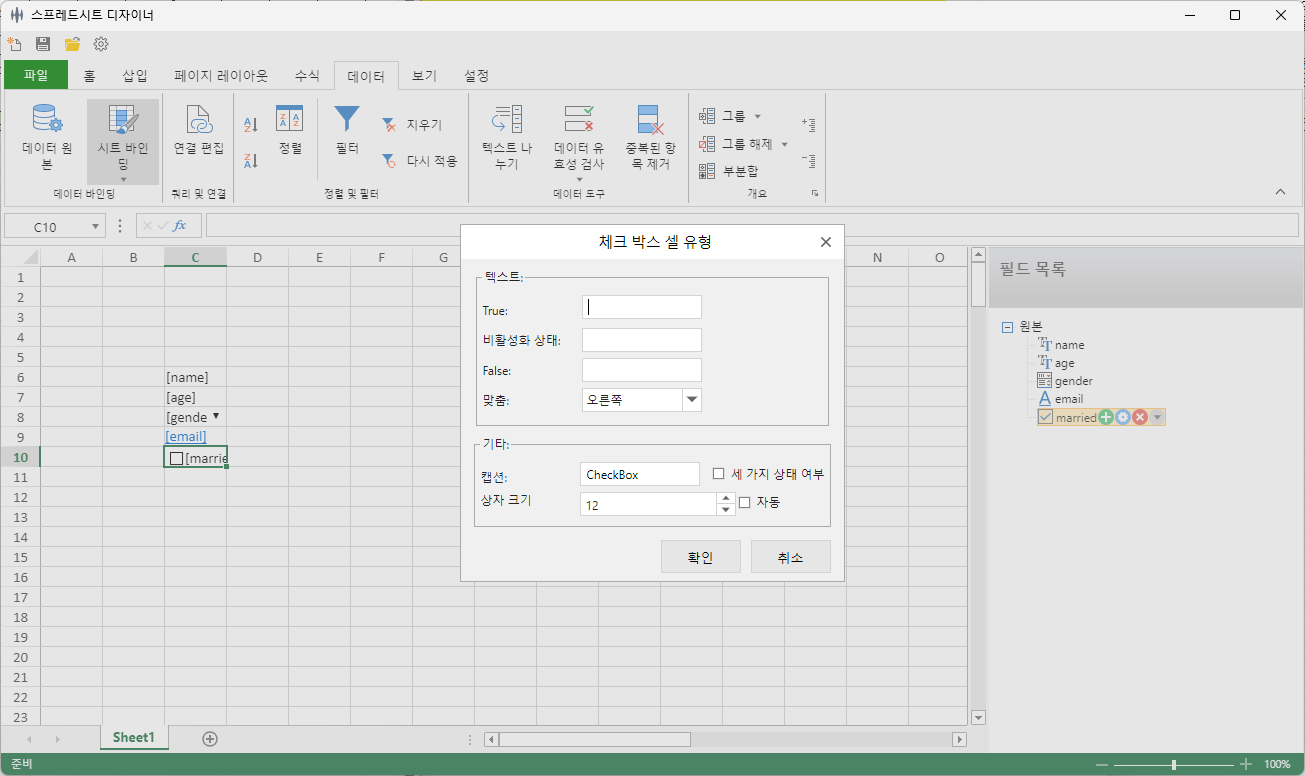1305x776 pixels.
Task: Clear the filter with 지우기
Action: (x=412, y=125)
